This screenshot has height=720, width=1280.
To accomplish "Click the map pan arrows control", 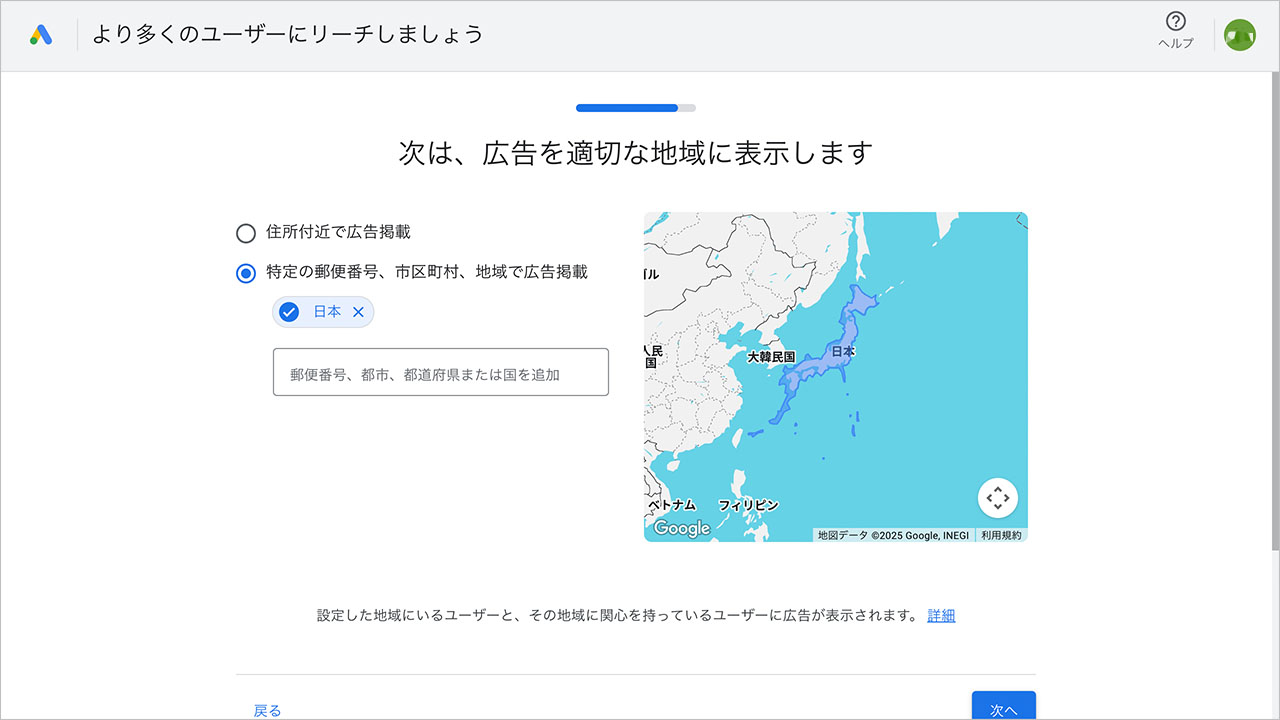I will click(997, 497).
